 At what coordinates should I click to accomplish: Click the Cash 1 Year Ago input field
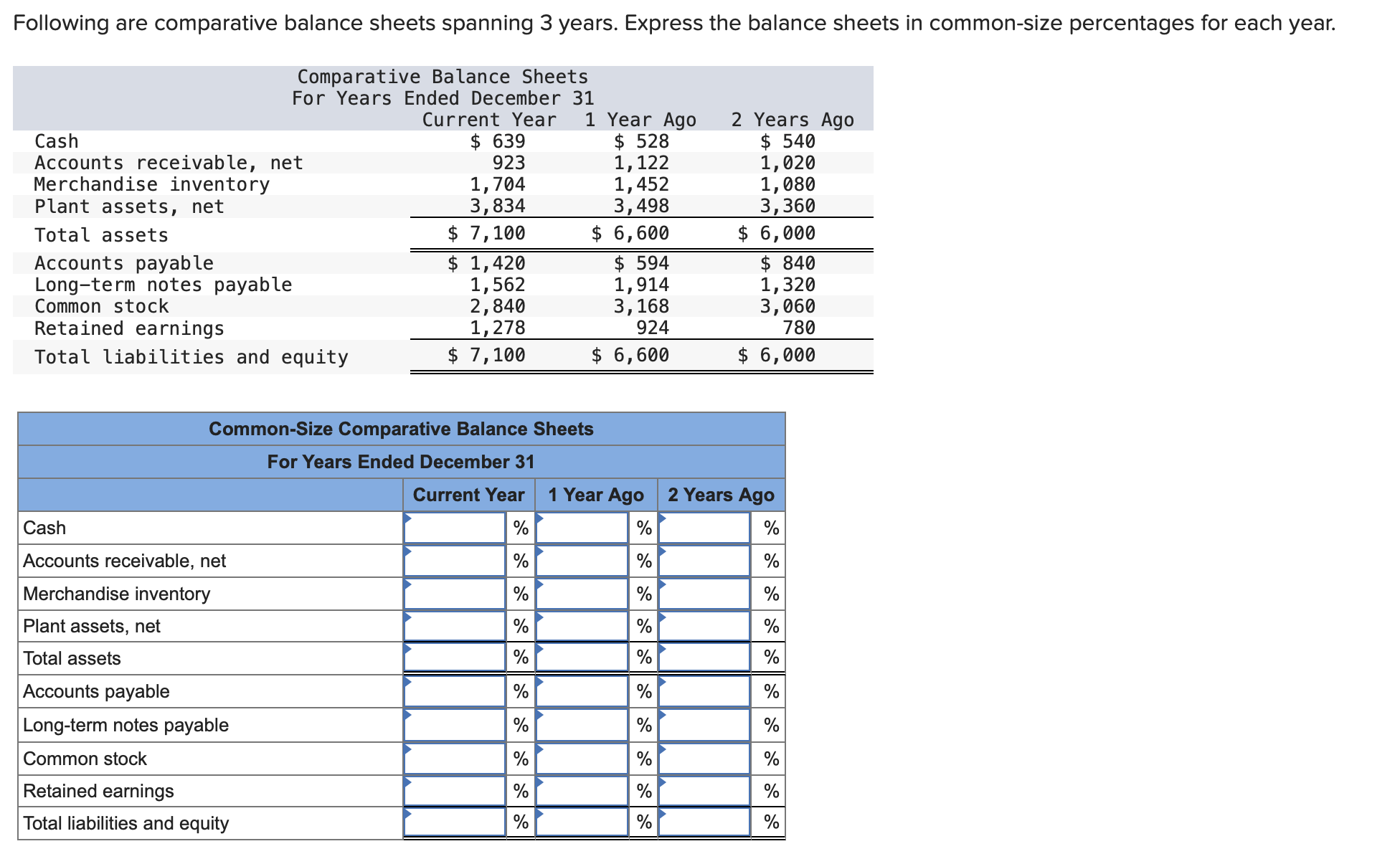click(x=581, y=527)
